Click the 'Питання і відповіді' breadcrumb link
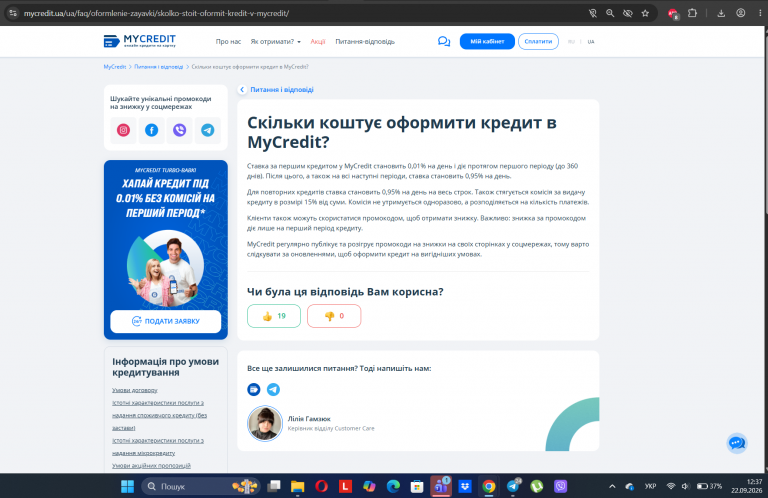This screenshot has height=498, width=768. [x=159, y=67]
